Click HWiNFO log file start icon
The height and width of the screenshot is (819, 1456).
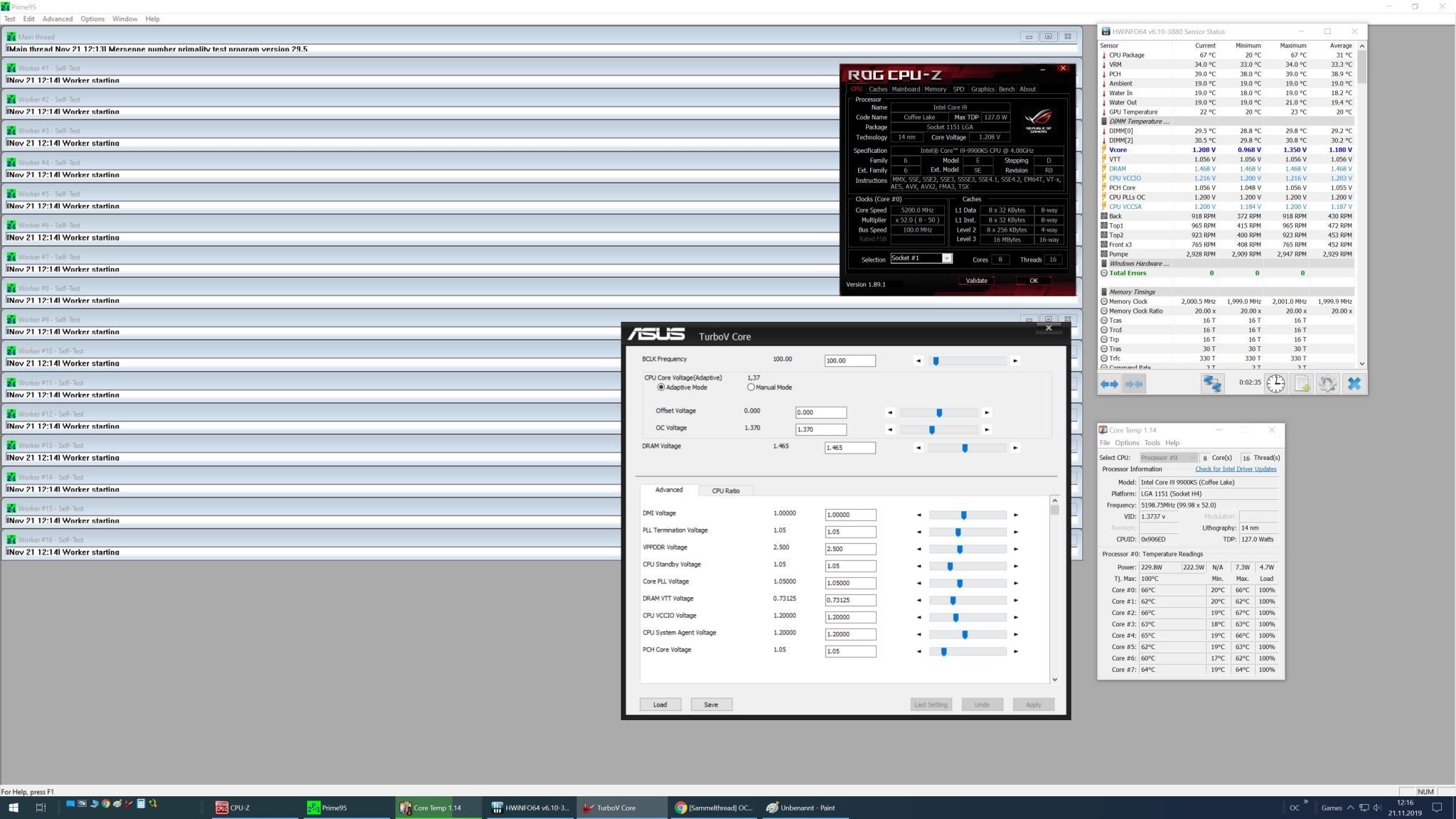(1302, 384)
